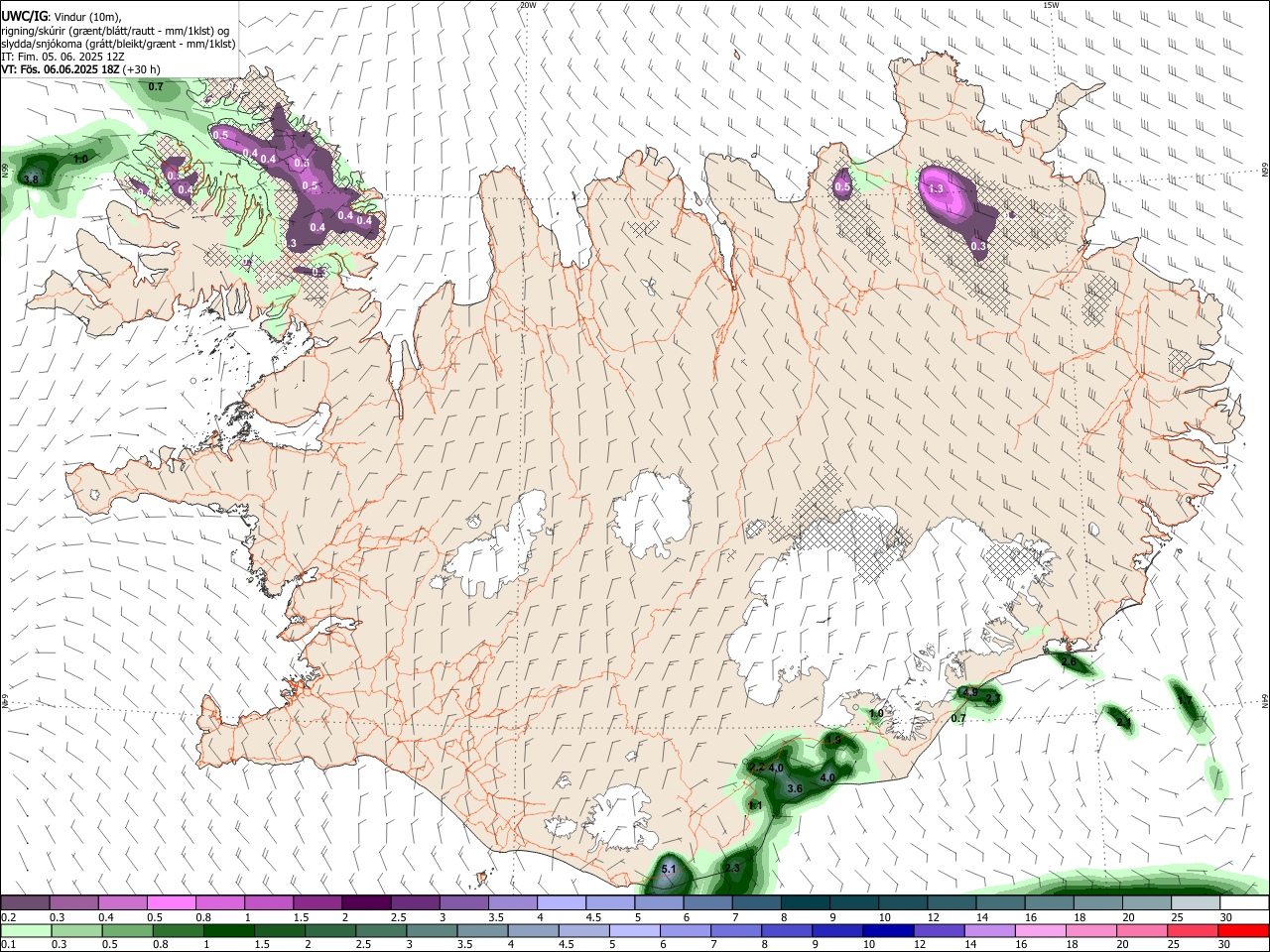Click dark teal swatch between 8 and 9, snow scale

(806, 903)
